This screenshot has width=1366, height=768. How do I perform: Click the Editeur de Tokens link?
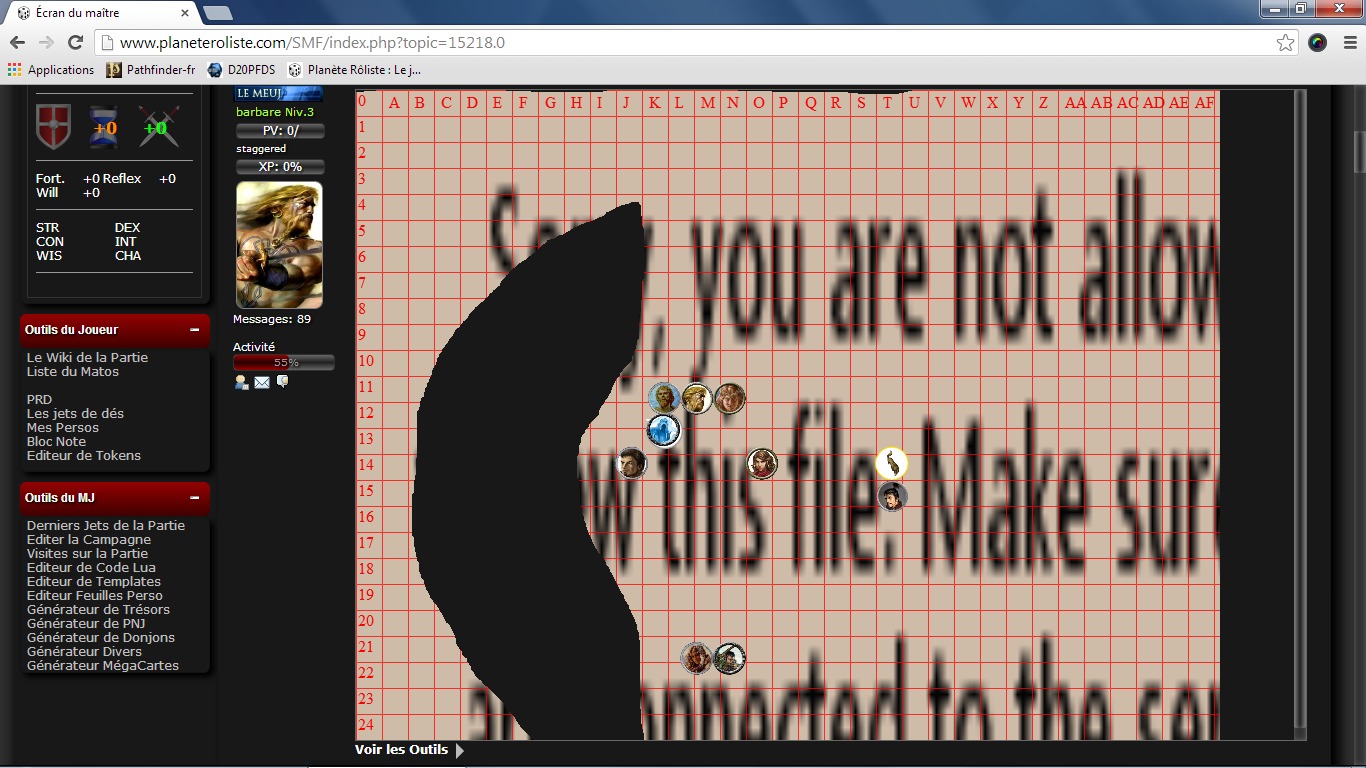[83, 455]
